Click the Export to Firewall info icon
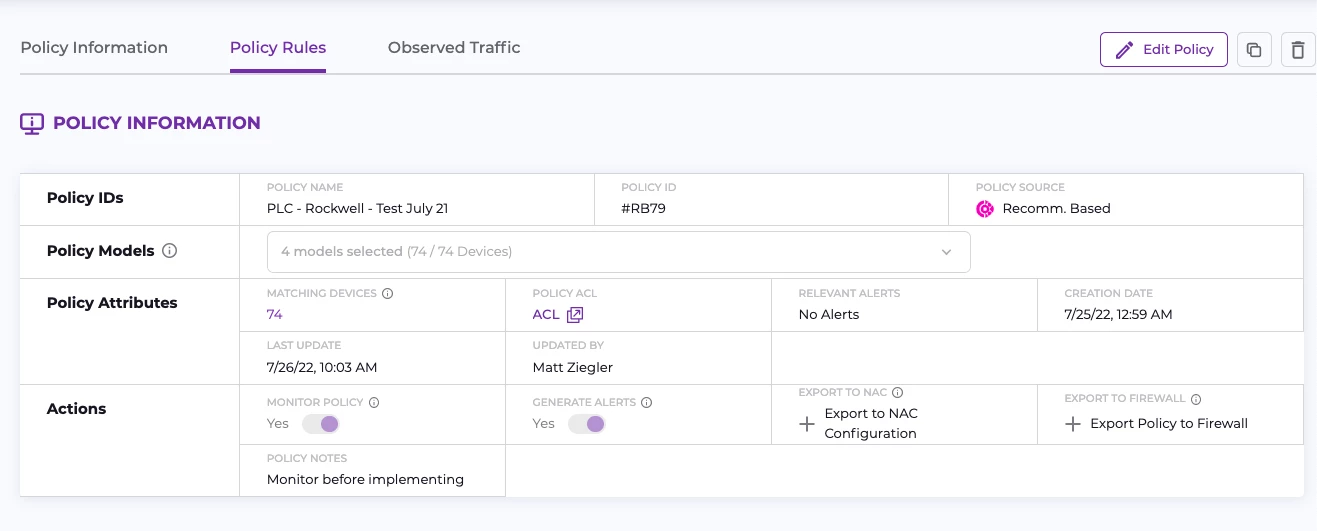This screenshot has height=531, width=1317. tap(1195, 399)
